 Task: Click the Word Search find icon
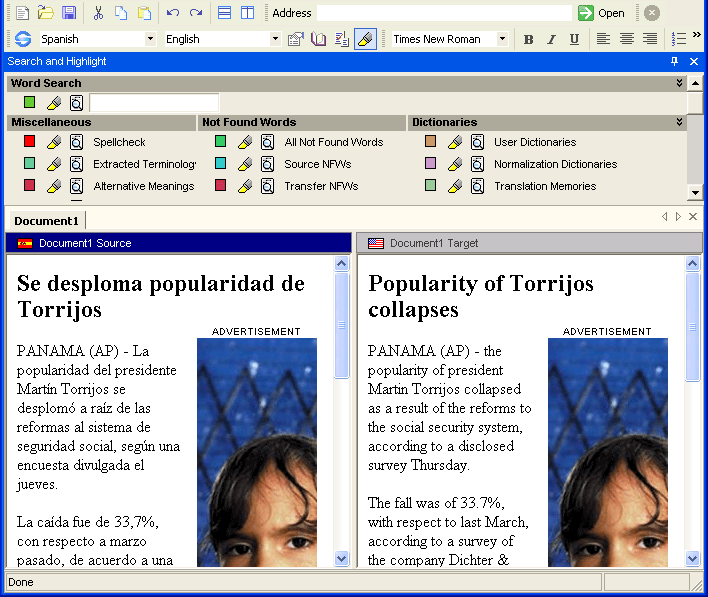(76, 103)
